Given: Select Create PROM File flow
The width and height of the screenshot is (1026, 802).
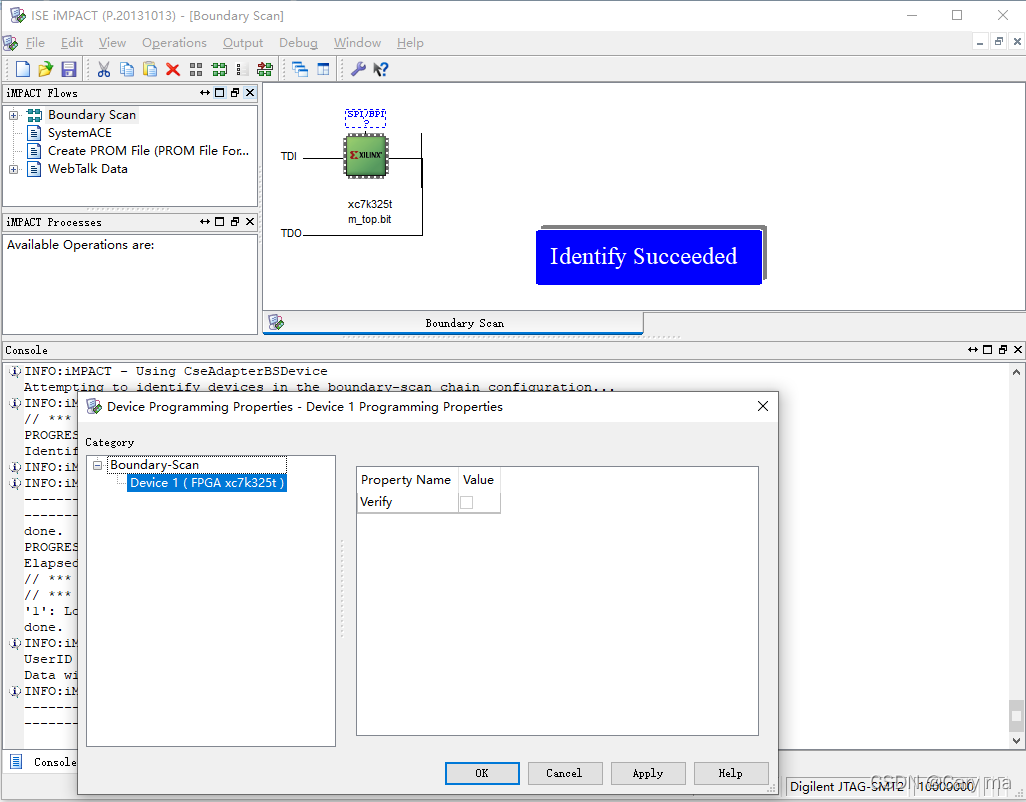Looking at the screenshot, I should coord(149,151).
